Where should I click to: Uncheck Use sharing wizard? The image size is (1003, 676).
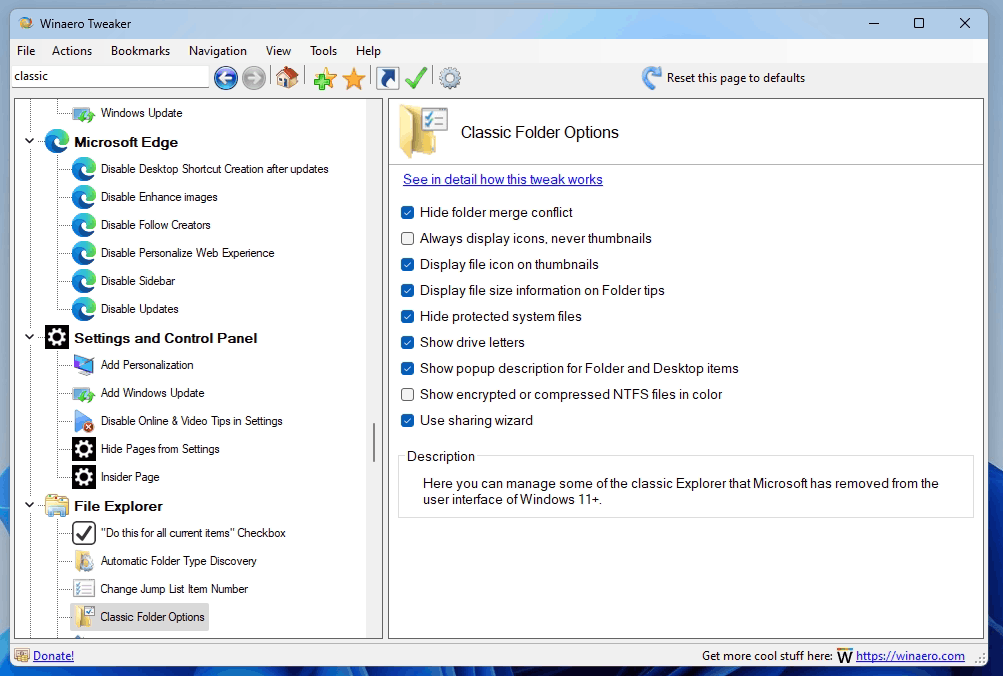pyautogui.click(x=407, y=420)
